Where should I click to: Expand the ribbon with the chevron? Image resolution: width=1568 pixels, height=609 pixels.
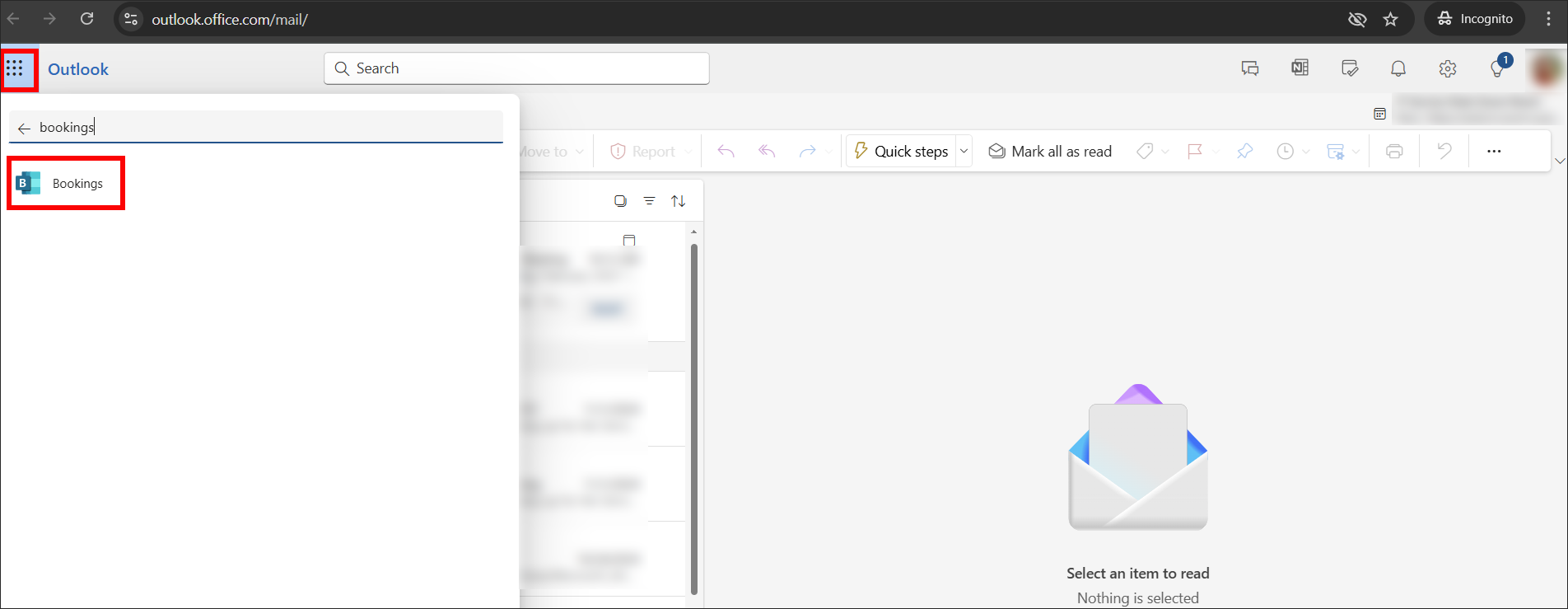tap(1559, 161)
